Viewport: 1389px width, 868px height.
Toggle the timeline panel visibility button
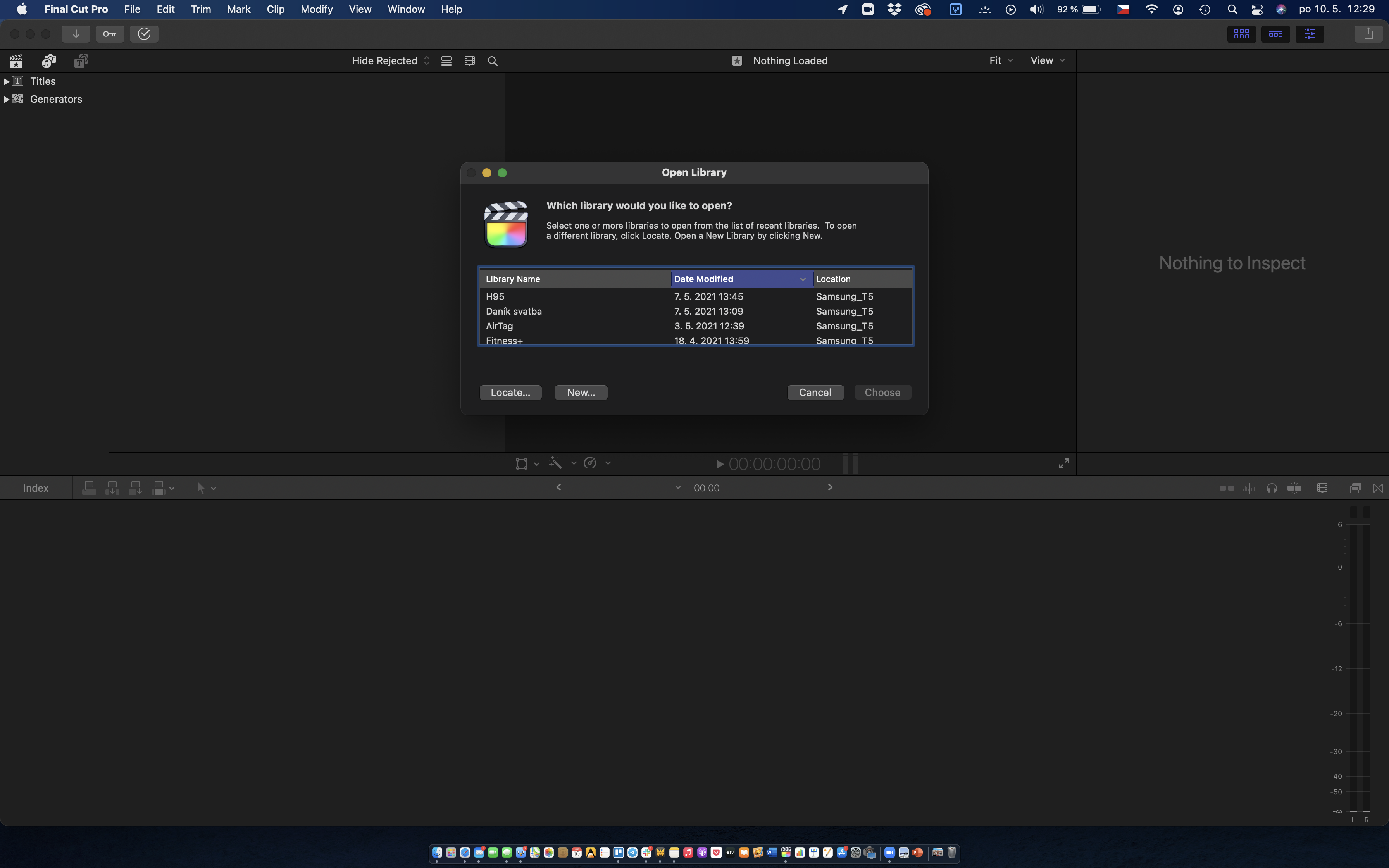pyautogui.click(x=1275, y=34)
